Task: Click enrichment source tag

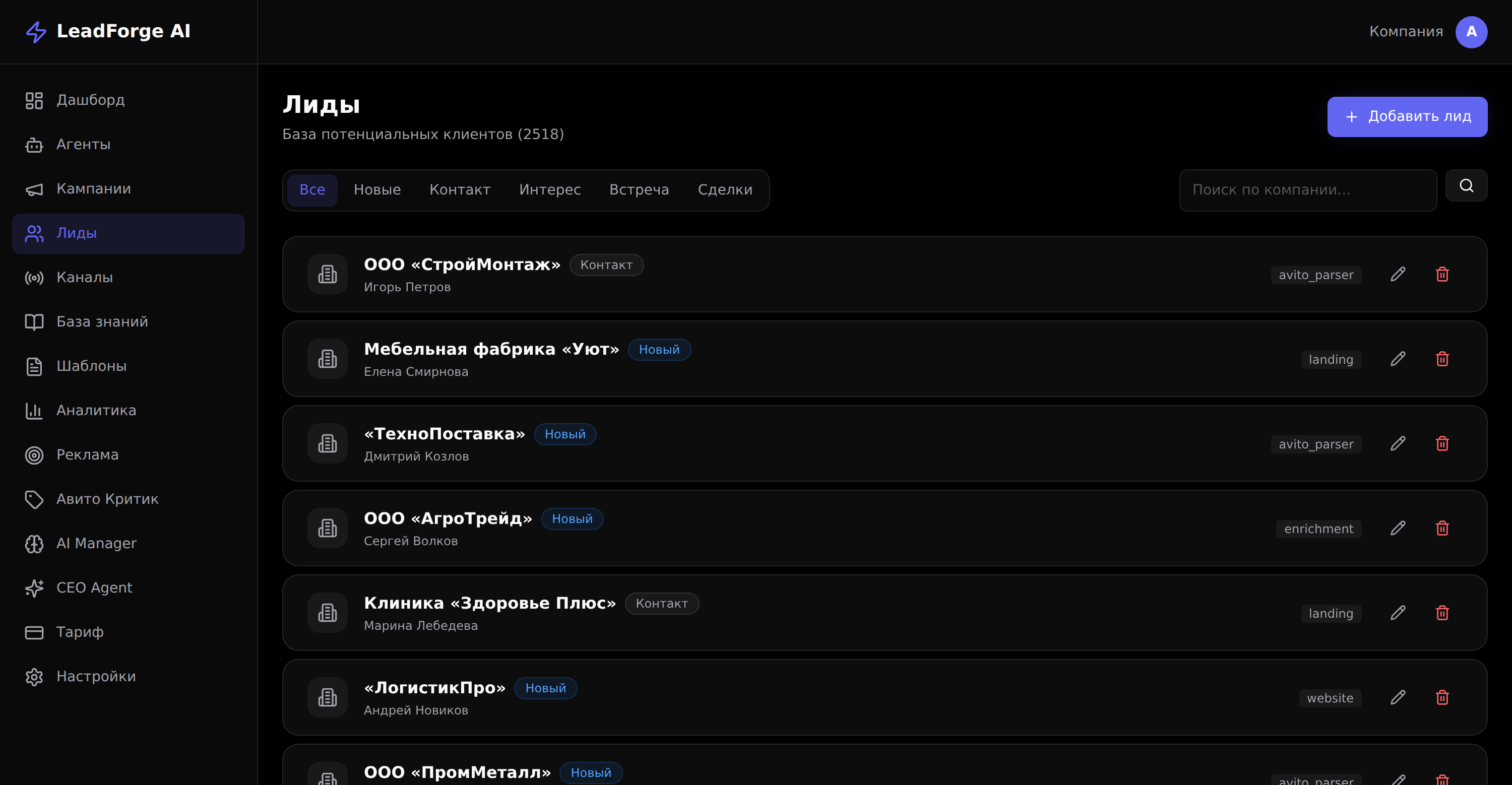Action: click(1318, 529)
